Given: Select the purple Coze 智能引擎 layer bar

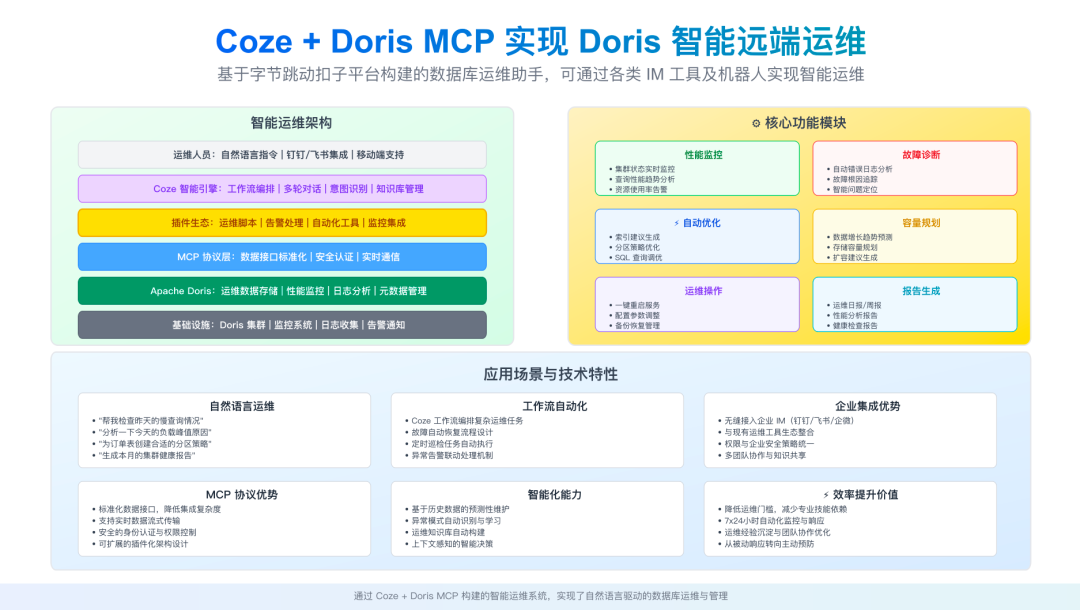Looking at the screenshot, I should point(282,189).
